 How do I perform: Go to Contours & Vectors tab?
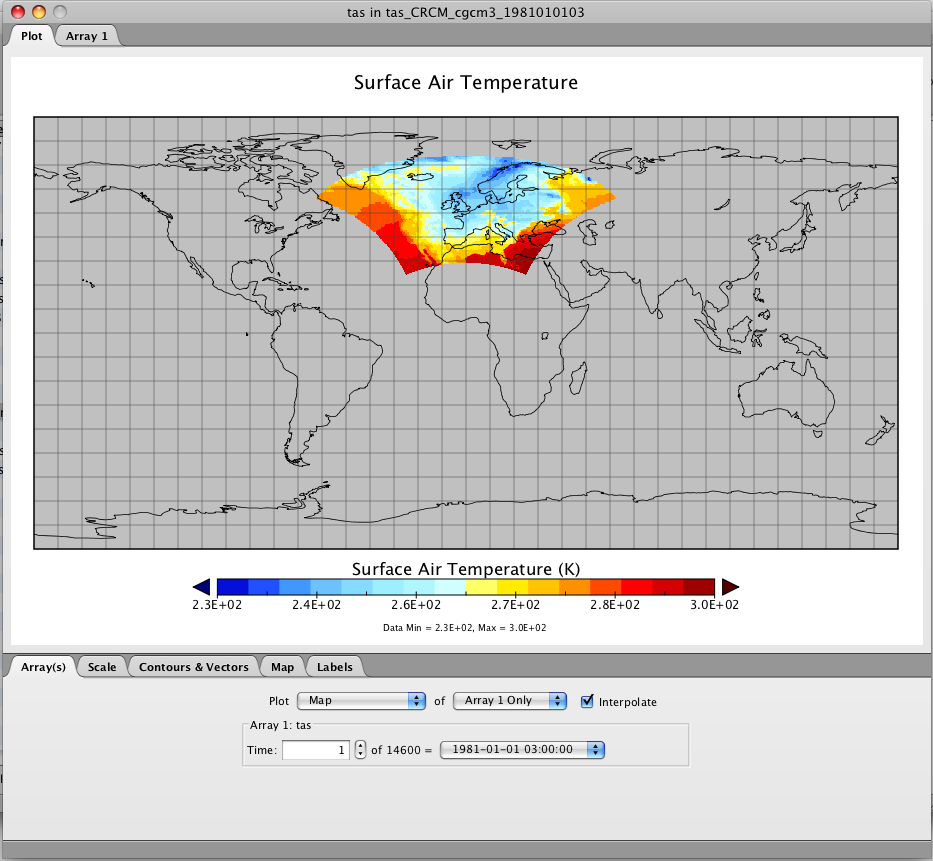193,667
